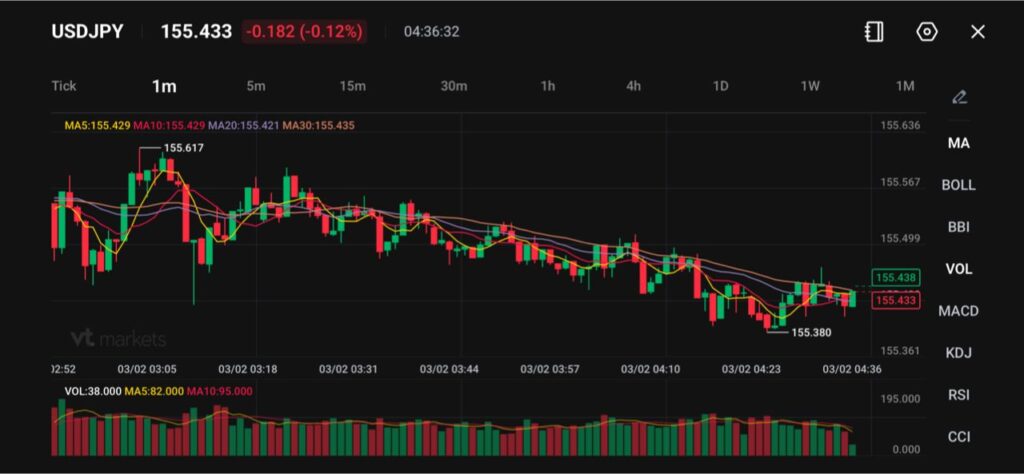Screen dimensions: 1024x474
Task: Toggle the BBI overlay indicator
Action: (x=958, y=227)
